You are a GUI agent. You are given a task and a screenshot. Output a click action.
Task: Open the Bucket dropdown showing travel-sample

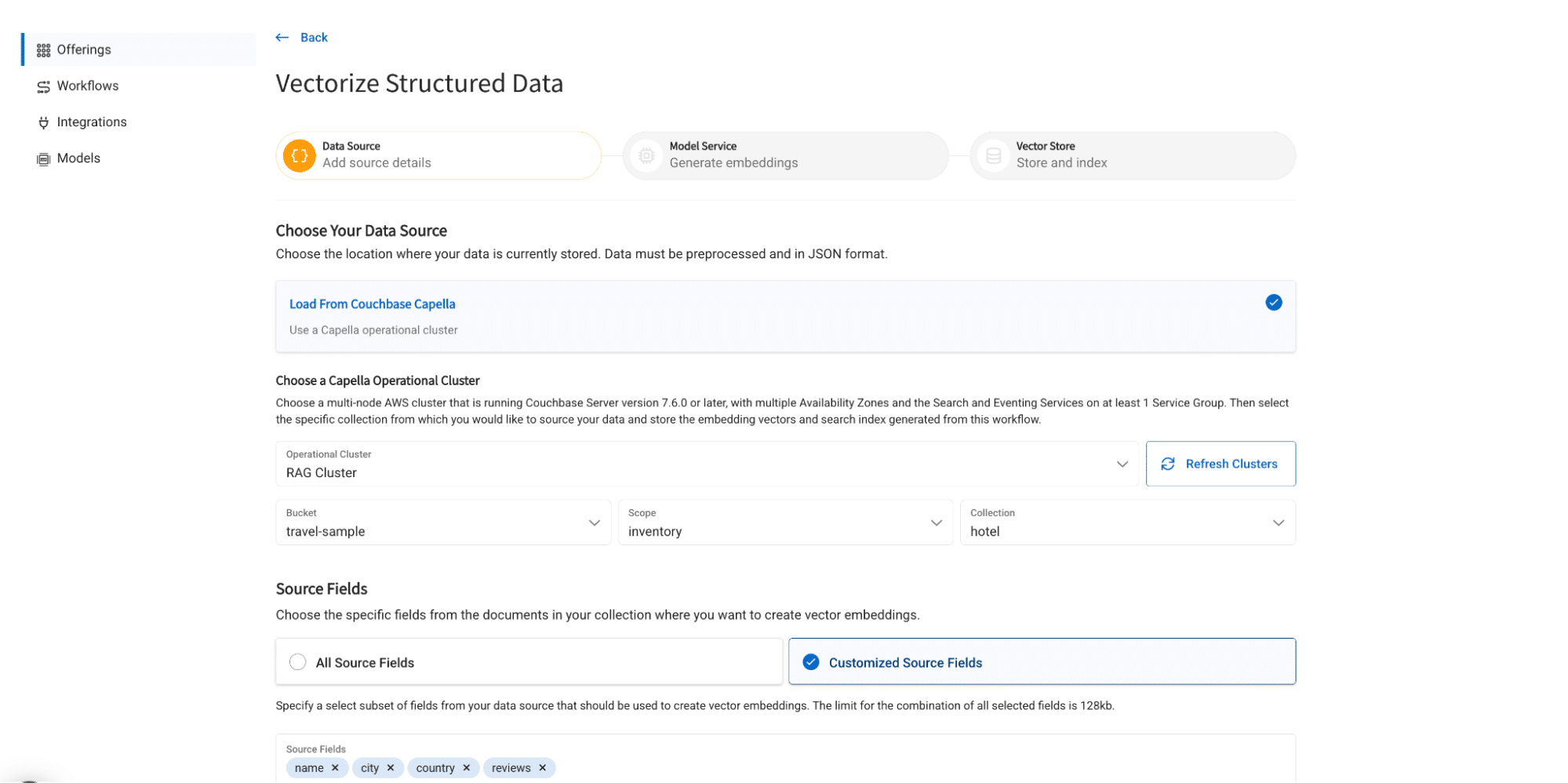[x=443, y=523]
